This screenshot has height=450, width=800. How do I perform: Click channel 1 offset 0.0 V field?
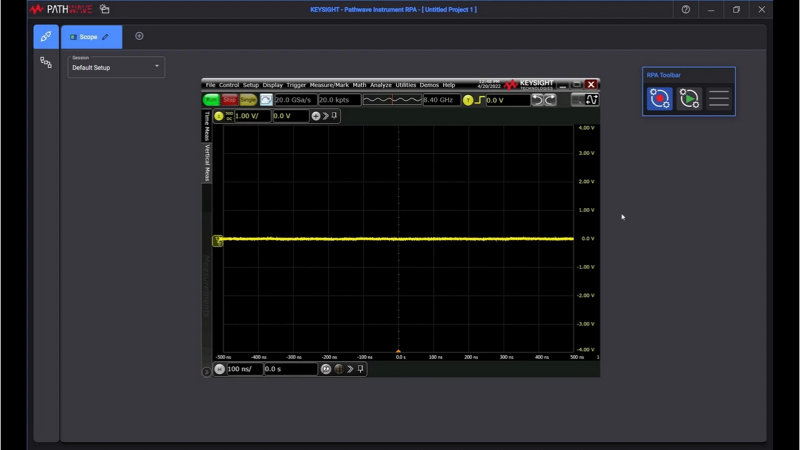click(290, 116)
